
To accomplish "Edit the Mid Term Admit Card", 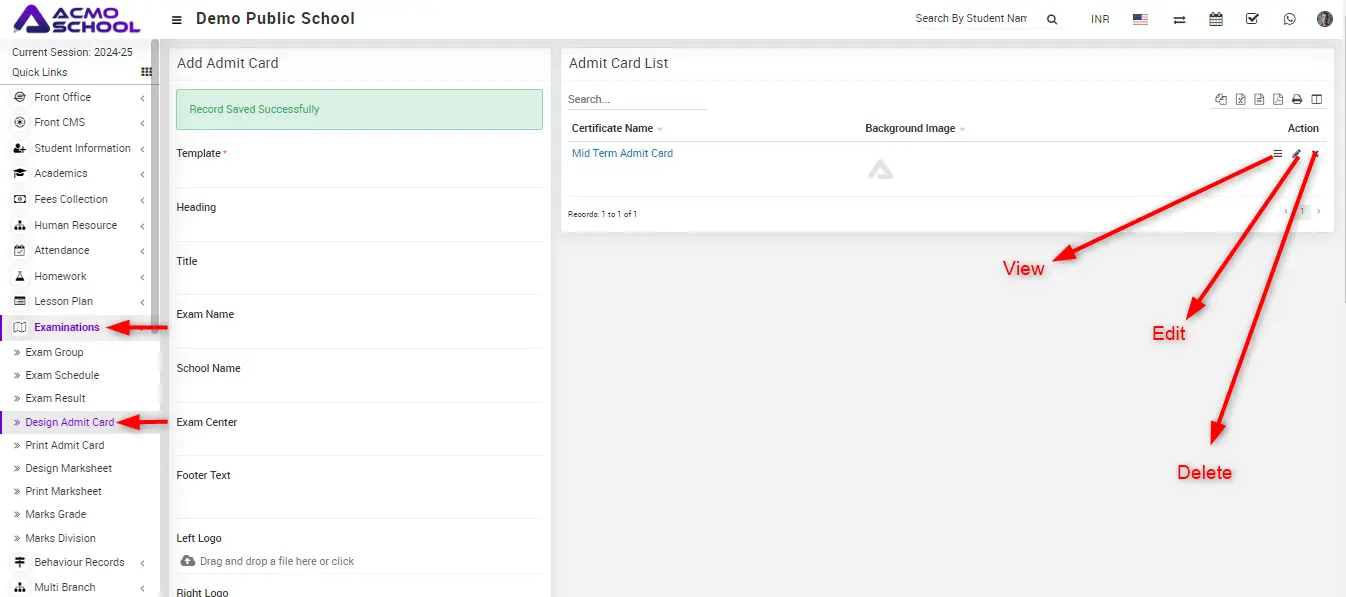I will tap(1296, 154).
